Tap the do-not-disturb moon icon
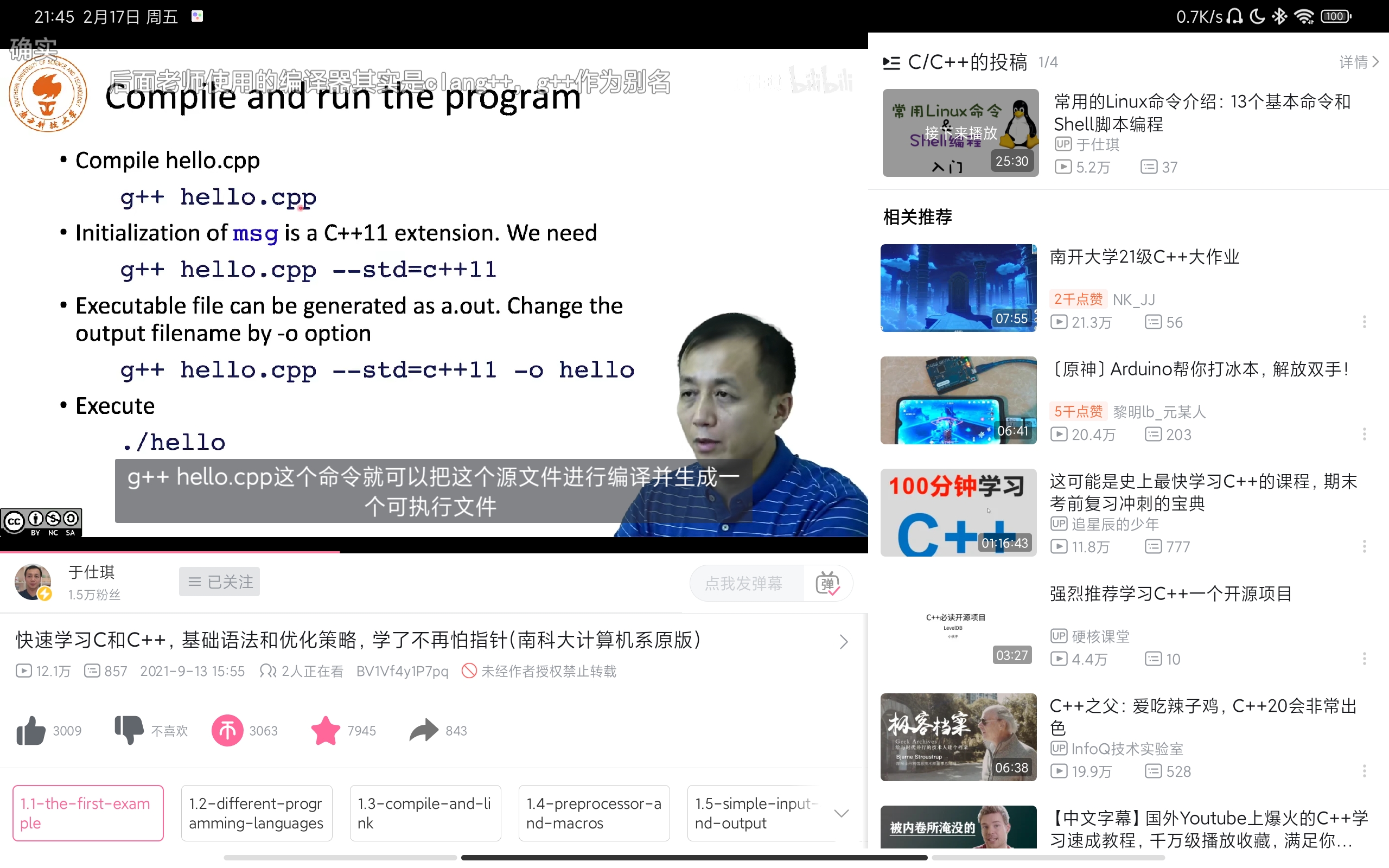This screenshot has width=1389, height=868. pyautogui.click(x=1257, y=17)
